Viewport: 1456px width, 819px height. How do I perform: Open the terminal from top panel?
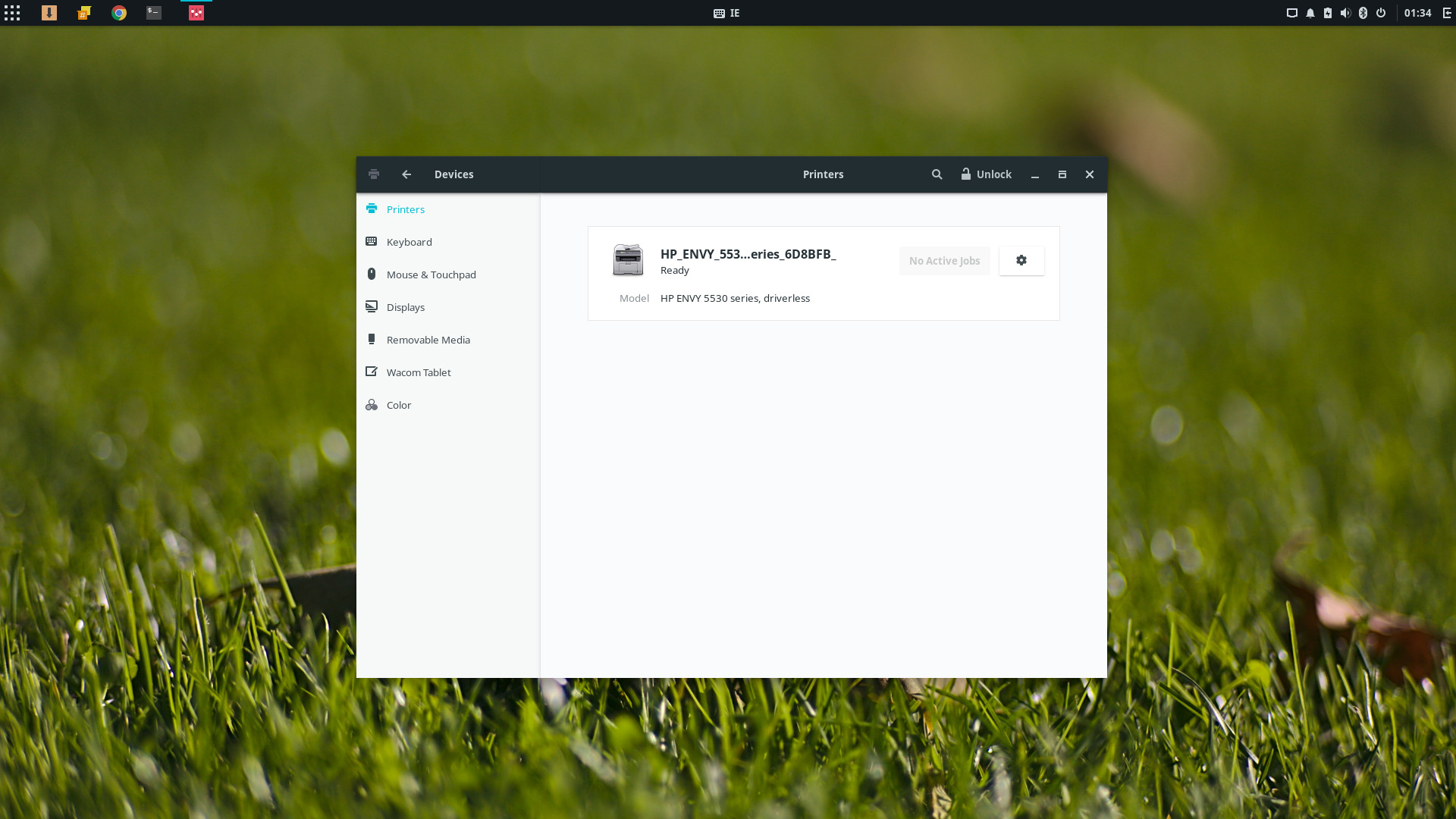click(154, 13)
